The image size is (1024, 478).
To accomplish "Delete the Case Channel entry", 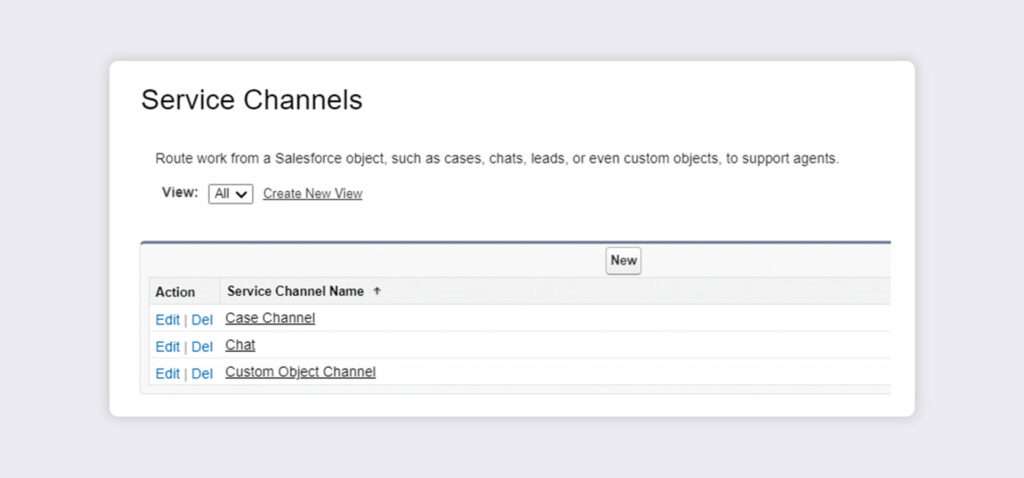I will click(202, 320).
